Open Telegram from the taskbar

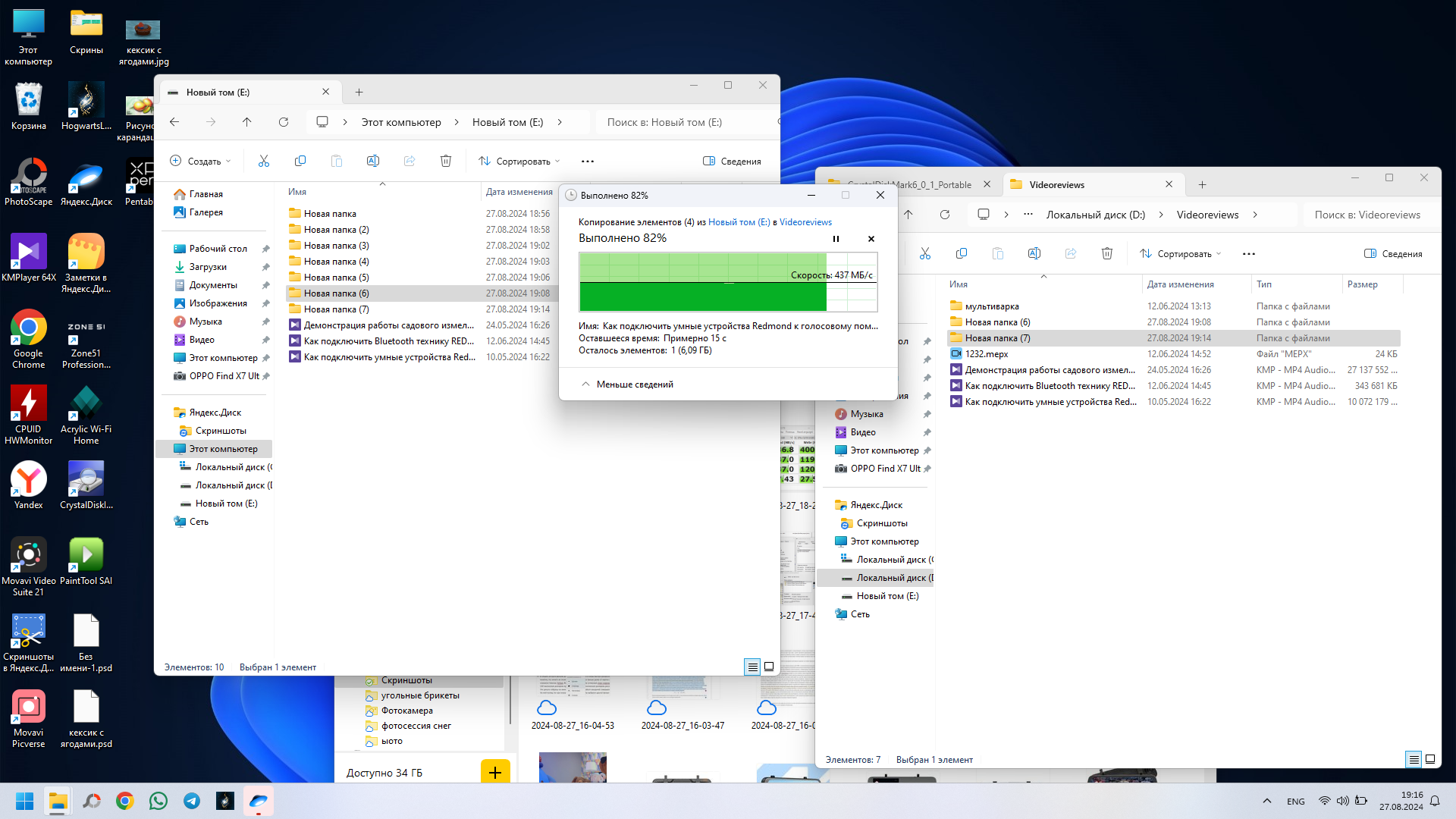pos(192,801)
